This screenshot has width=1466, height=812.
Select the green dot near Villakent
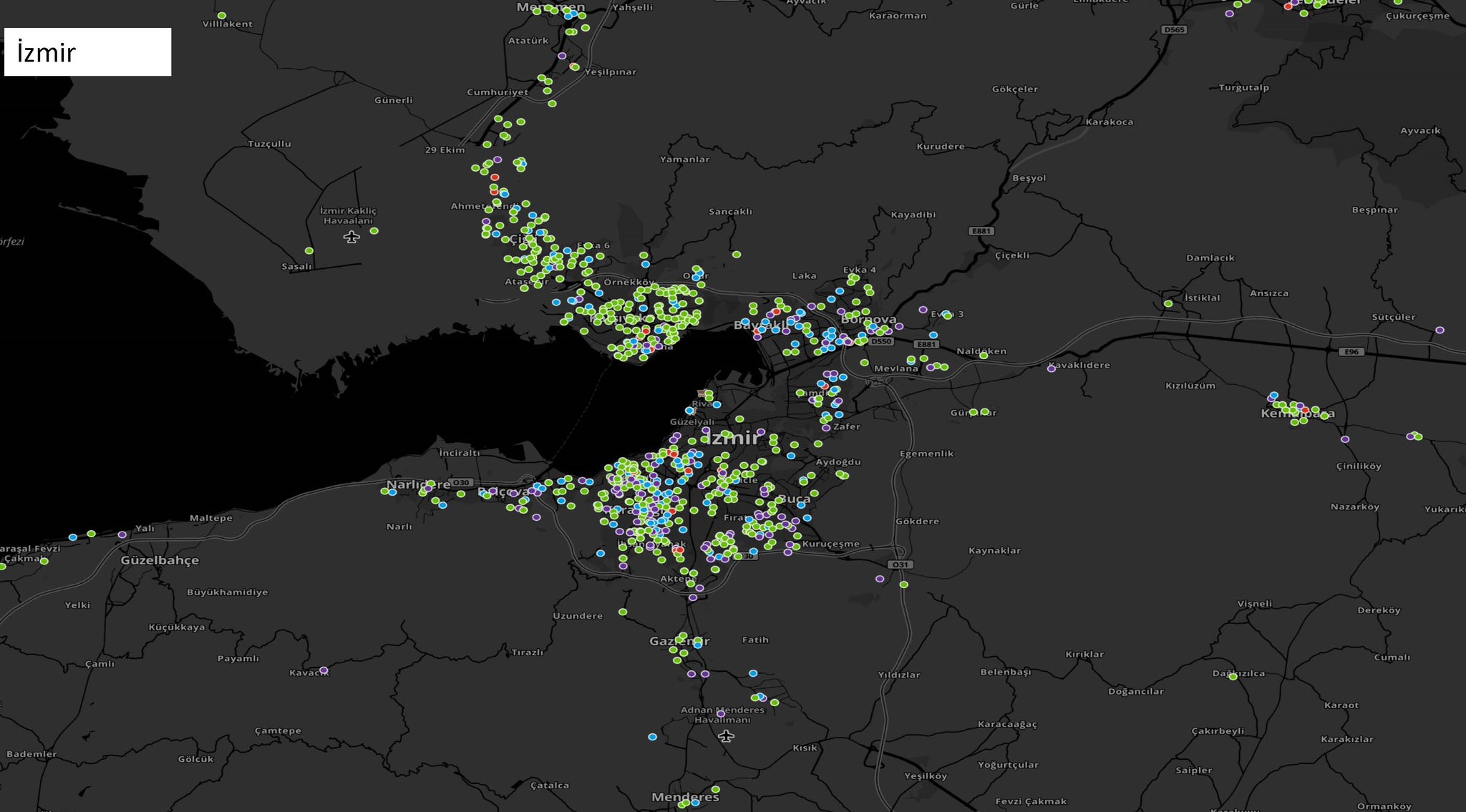point(222,15)
